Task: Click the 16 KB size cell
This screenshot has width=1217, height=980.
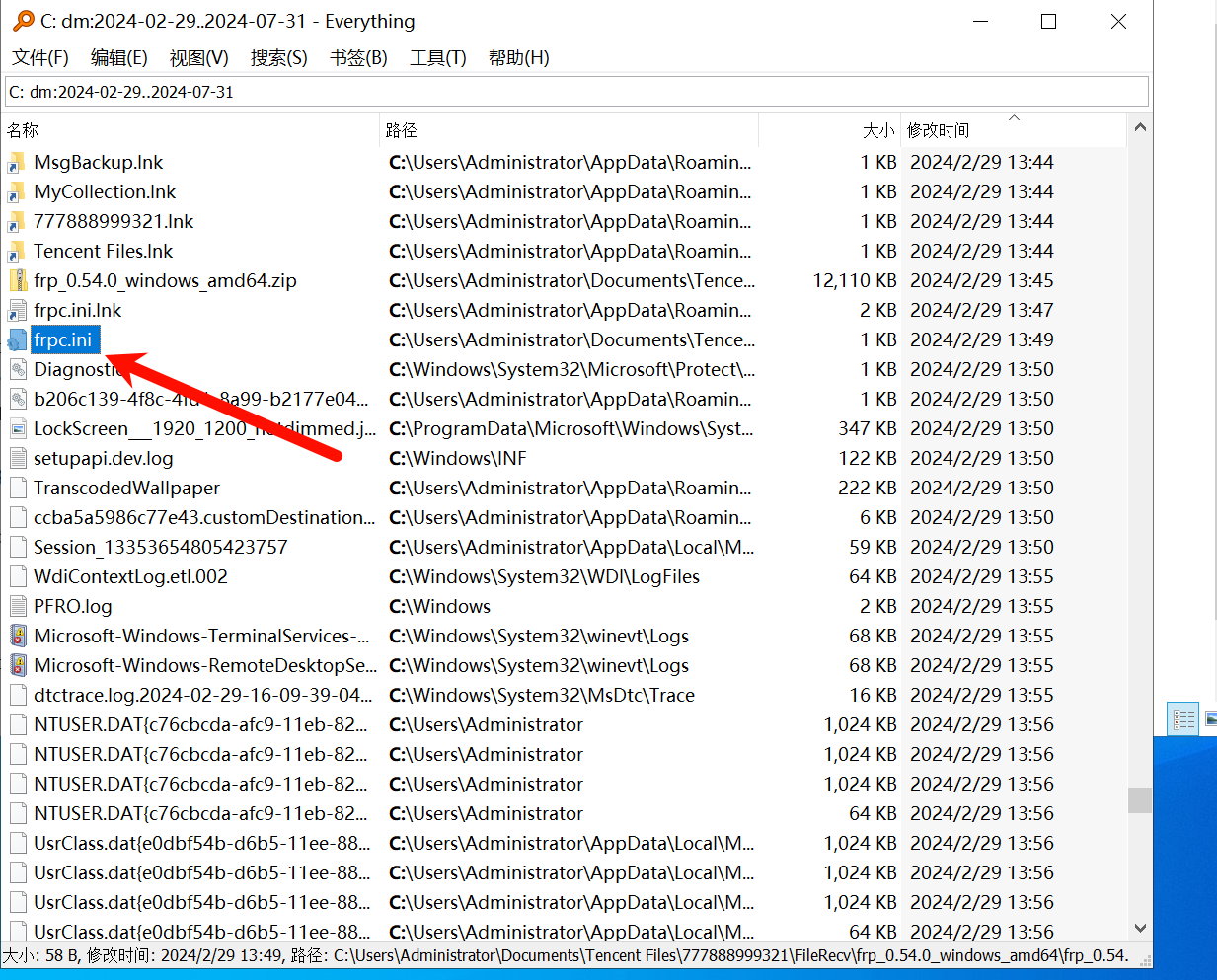Action: point(873,695)
